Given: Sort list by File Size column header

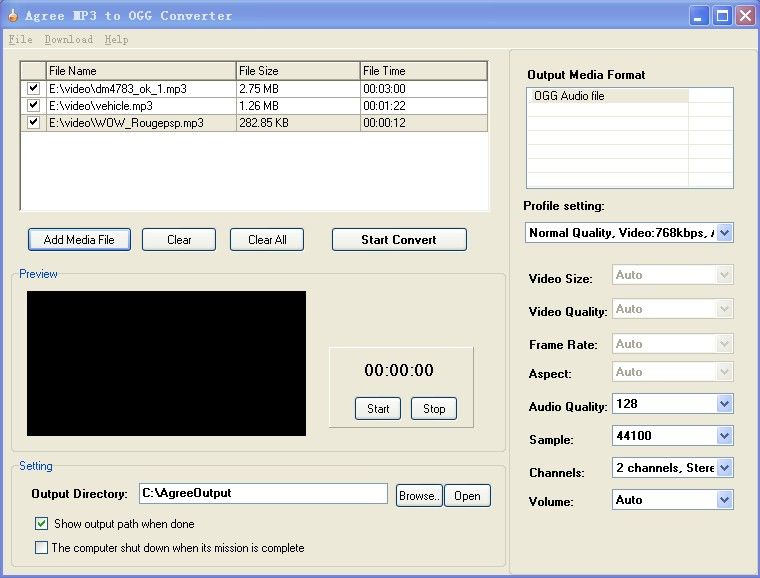Looking at the screenshot, I should (x=298, y=71).
